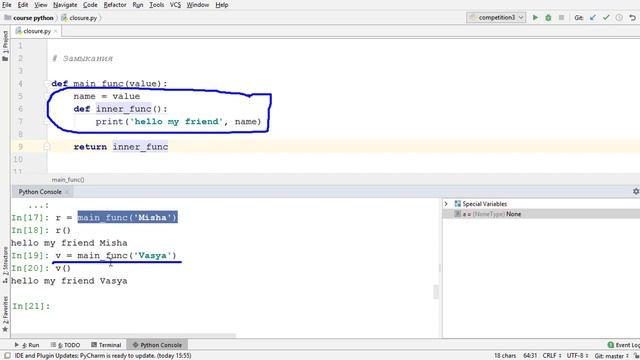Open Git history clock icon
The width and height of the screenshot is (640, 360).
click(x=619, y=18)
